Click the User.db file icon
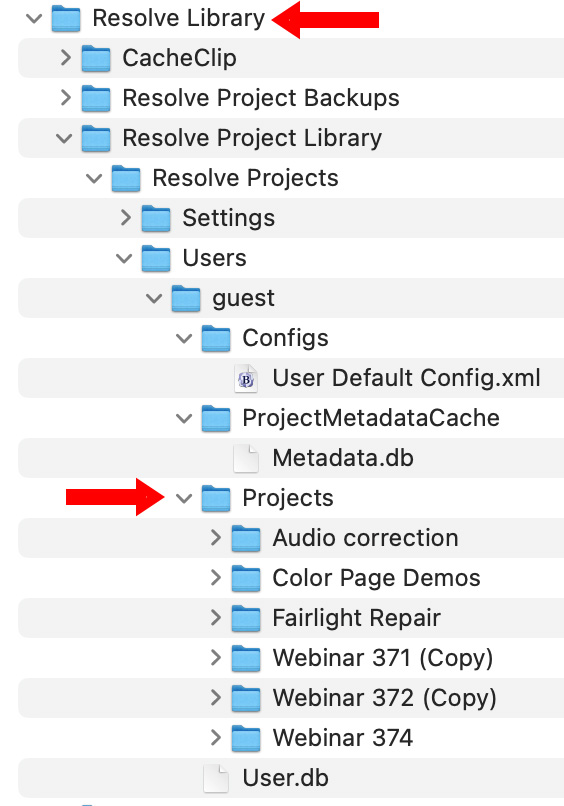Viewport: 564px width, 806px height. (216, 778)
